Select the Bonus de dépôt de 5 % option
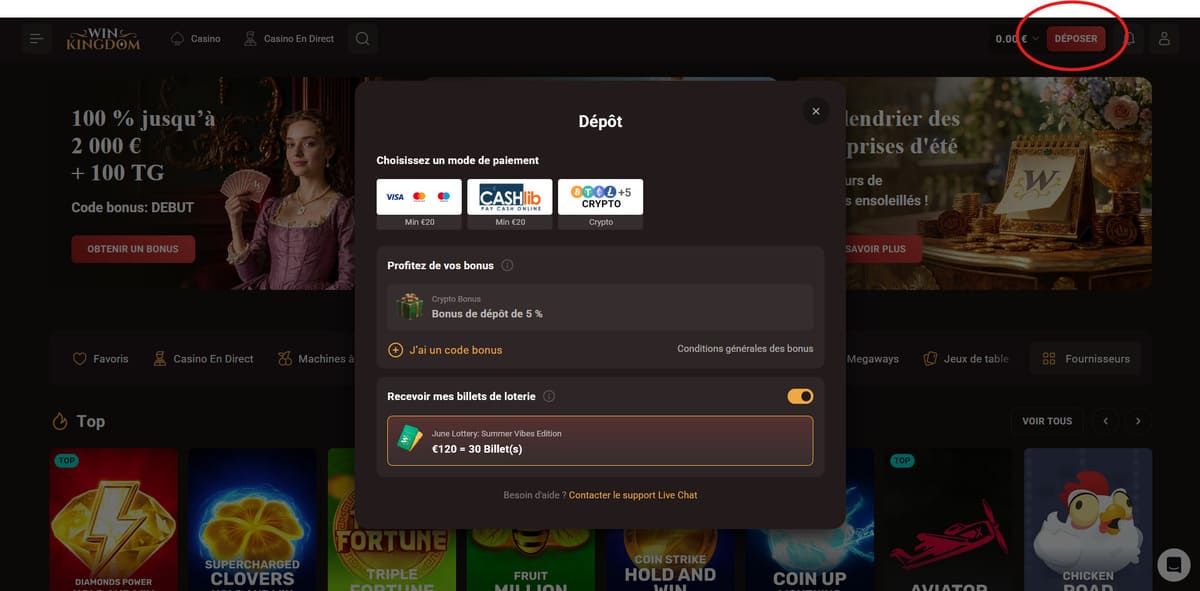This screenshot has width=1200, height=591. click(x=600, y=307)
